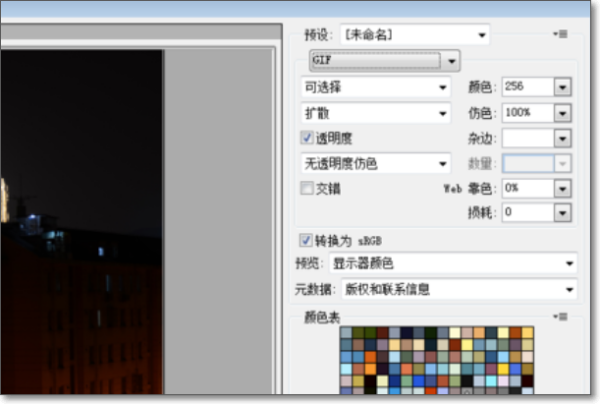Click the arrow button beside the 颜色 256 field
This screenshot has width=600, height=404.
[x=562, y=87]
